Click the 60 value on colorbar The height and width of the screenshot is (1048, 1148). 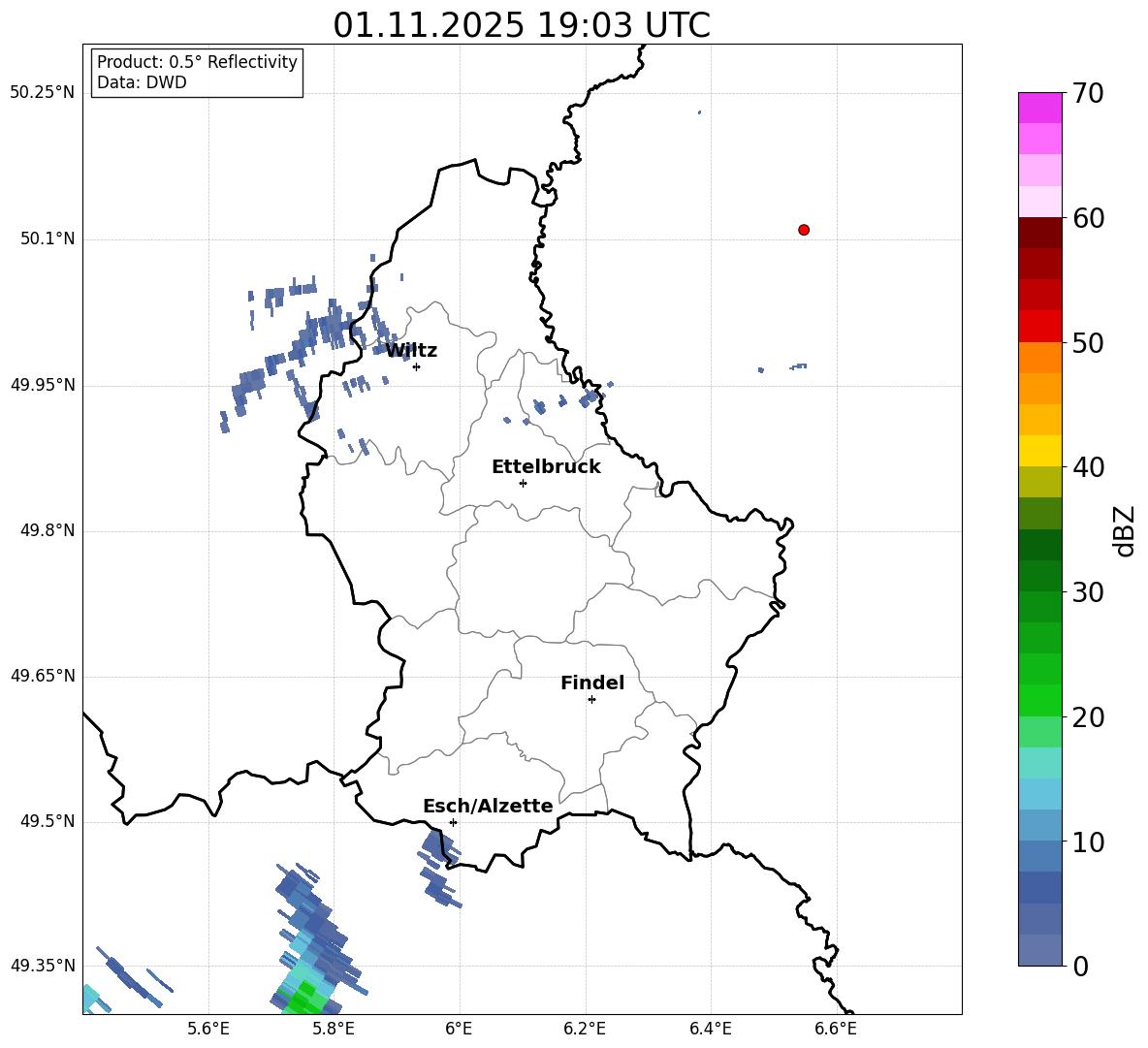coord(1088,218)
